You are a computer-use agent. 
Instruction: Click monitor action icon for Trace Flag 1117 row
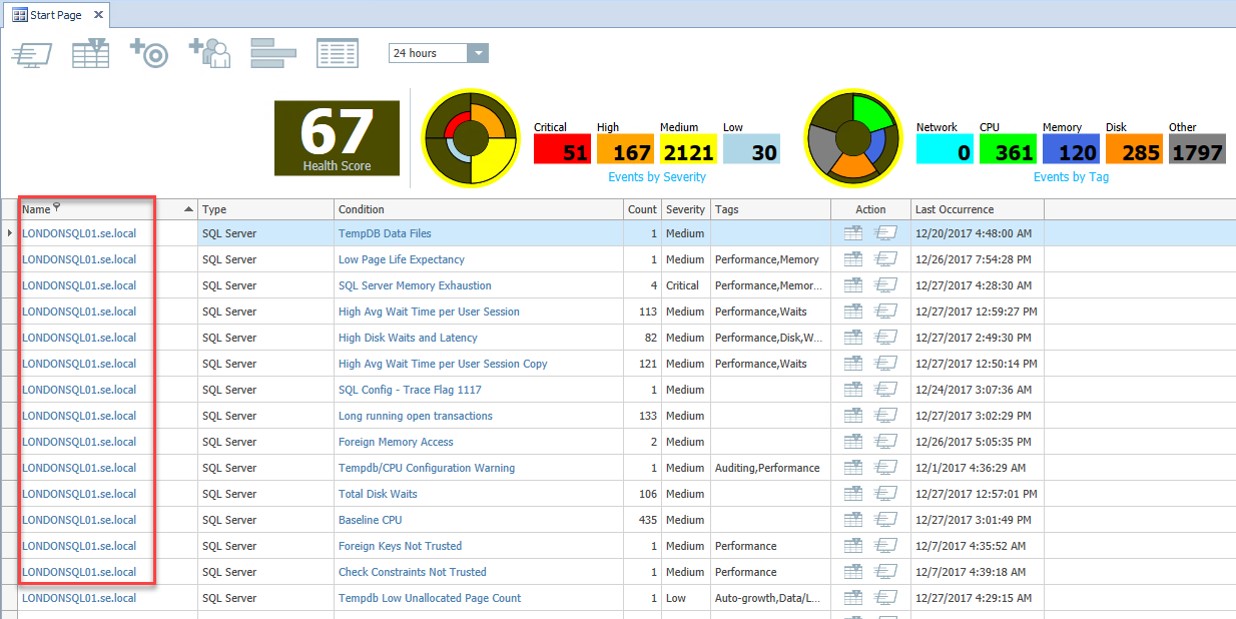(886, 389)
